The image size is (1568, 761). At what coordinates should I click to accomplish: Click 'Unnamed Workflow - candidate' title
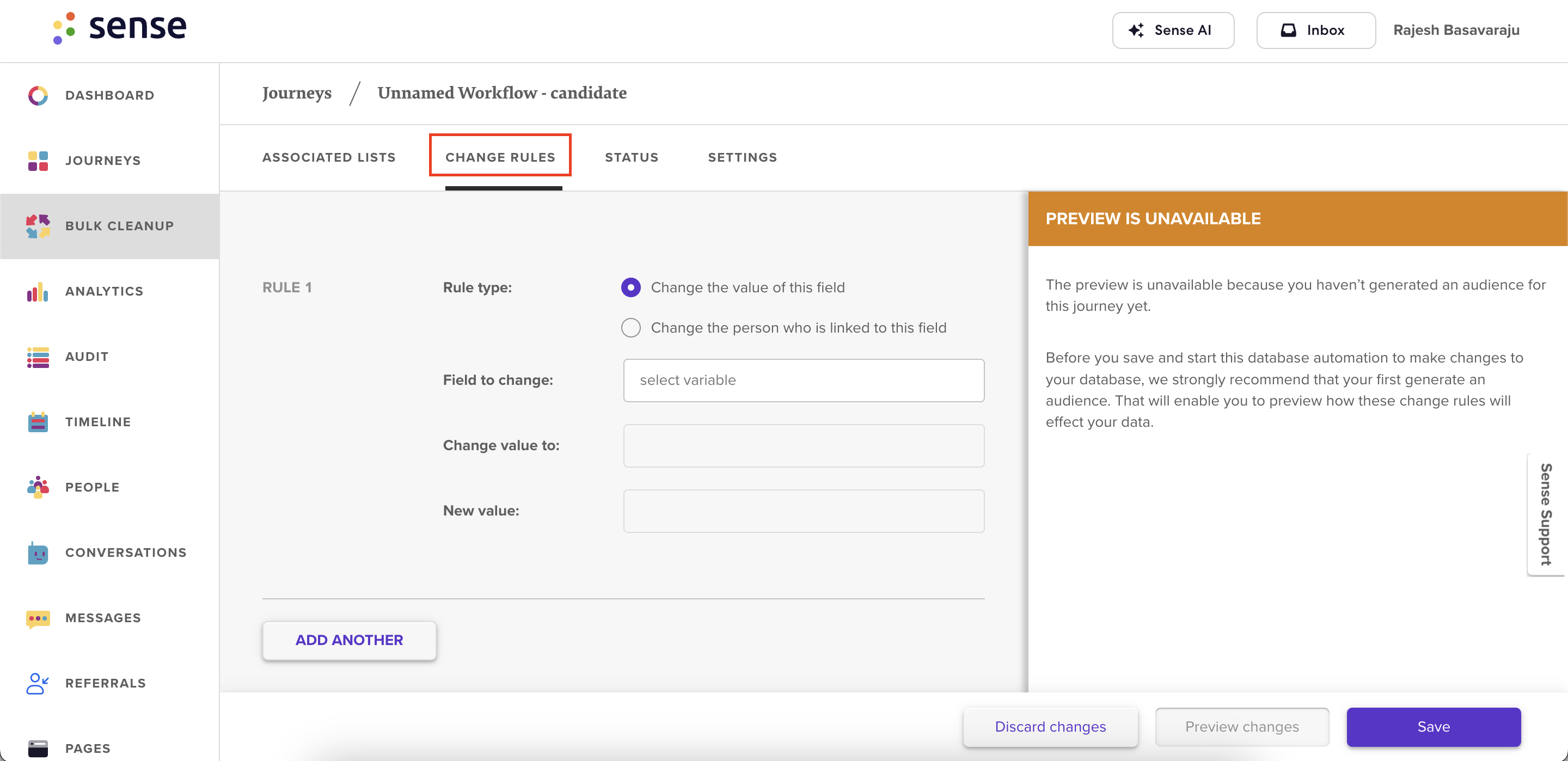[501, 93]
